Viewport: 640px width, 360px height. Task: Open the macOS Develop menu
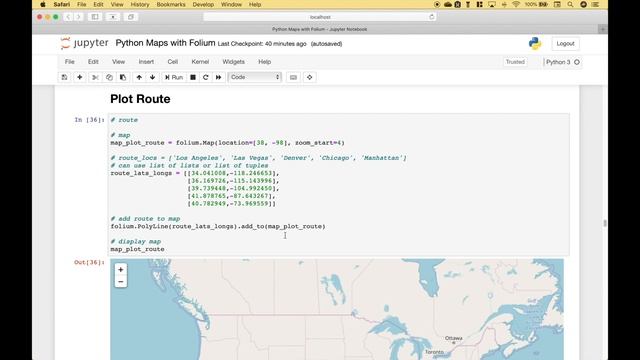click(x=203, y=4)
